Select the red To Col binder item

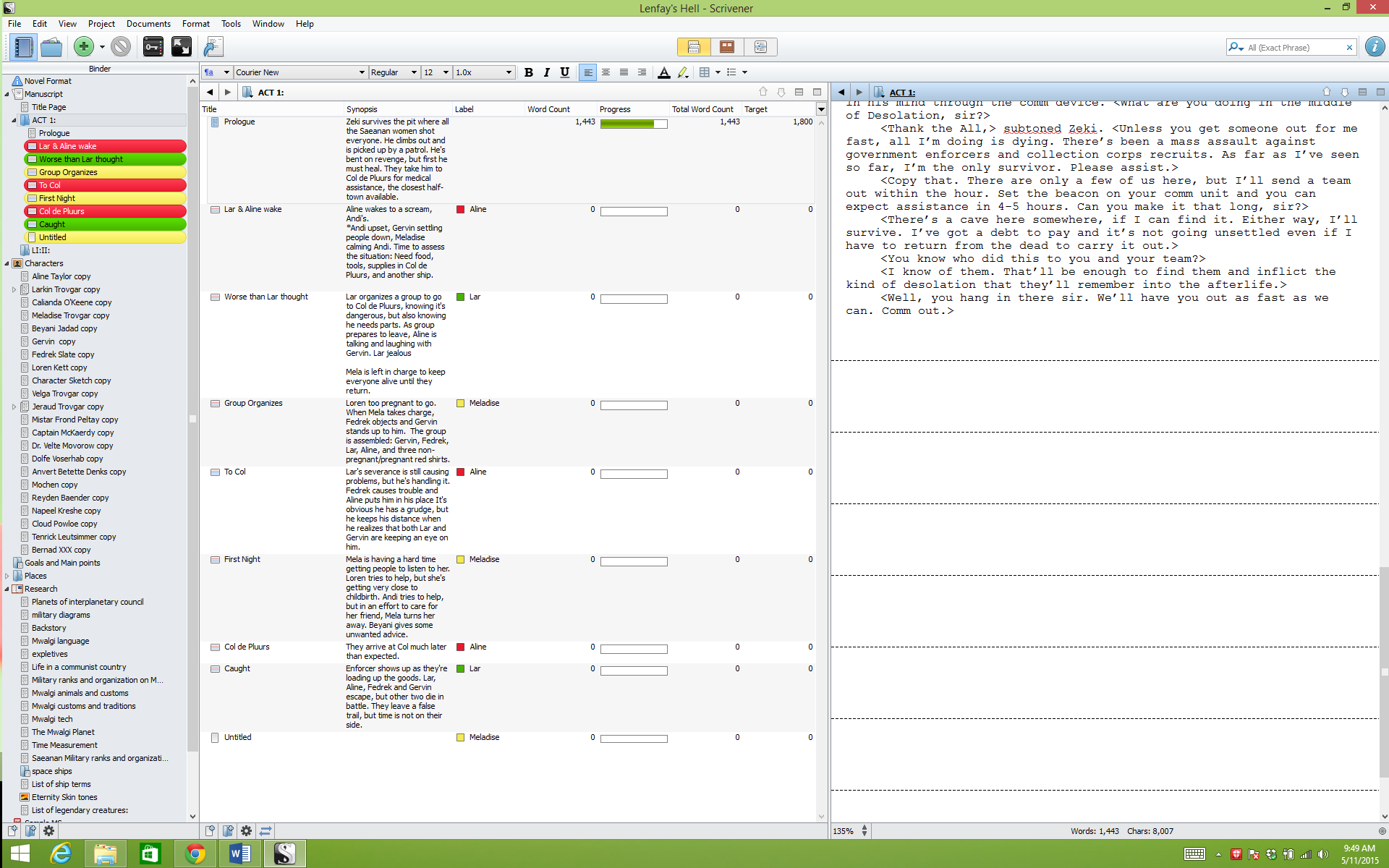click(x=105, y=185)
